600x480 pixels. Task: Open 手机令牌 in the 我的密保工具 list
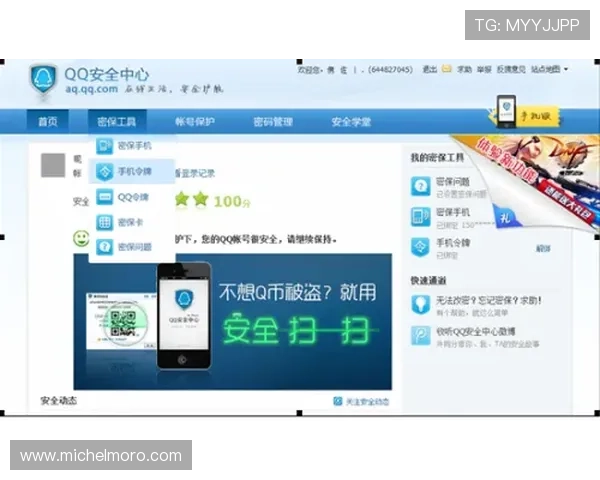pyautogui.click(x=453, y=243)
